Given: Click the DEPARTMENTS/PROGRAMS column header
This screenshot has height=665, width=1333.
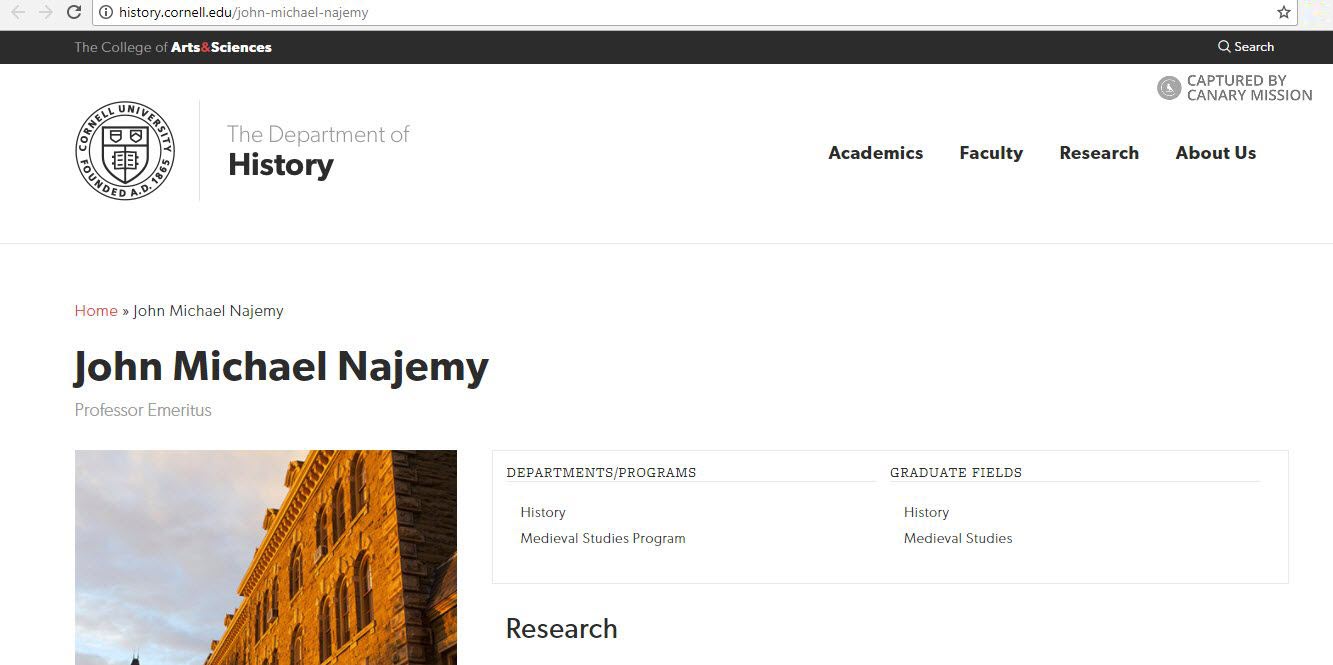Looking at the screenshot, I should coord(601,473).
